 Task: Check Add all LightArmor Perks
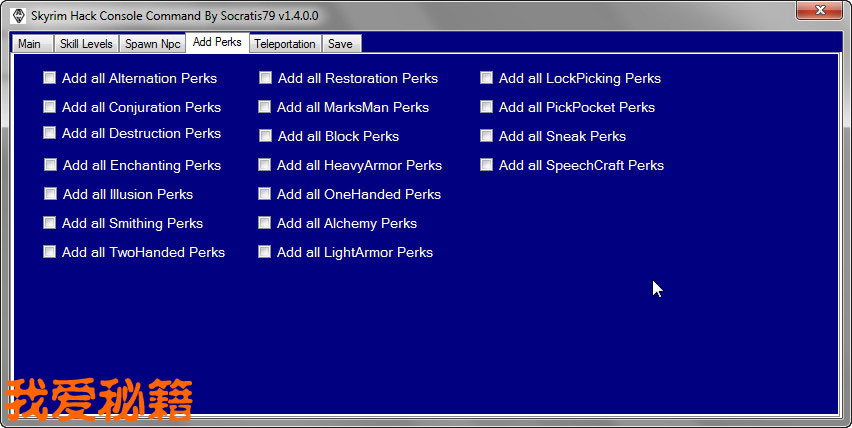click(265, 252)
